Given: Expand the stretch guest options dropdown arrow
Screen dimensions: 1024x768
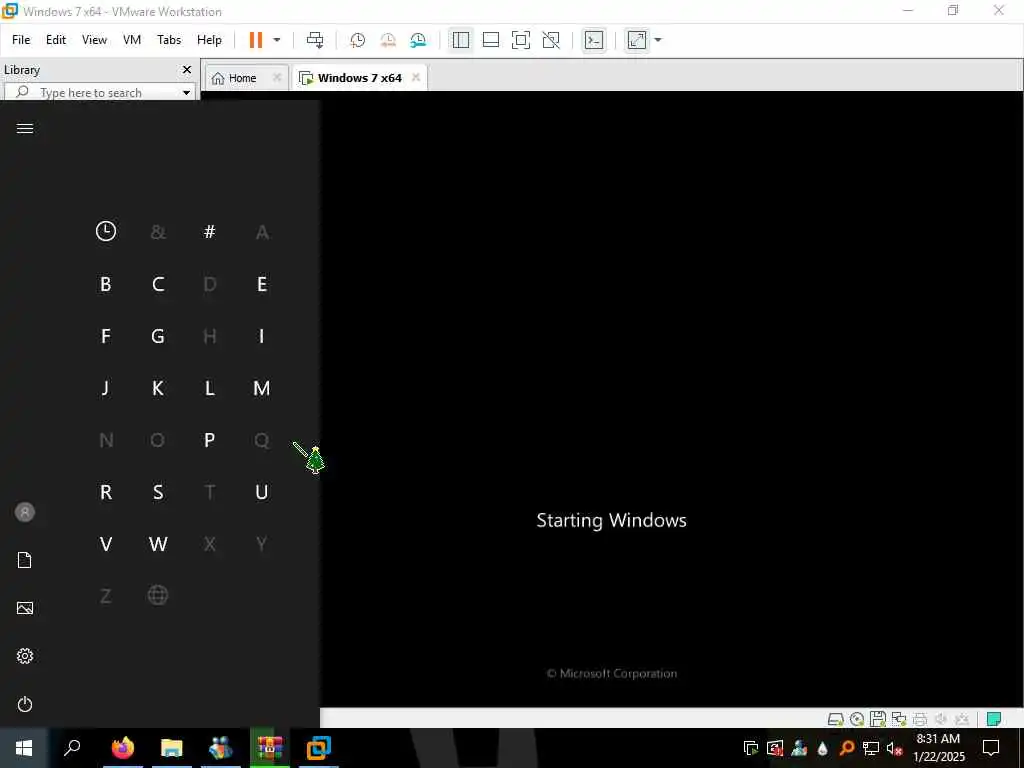Looking at the screenshot, I should (658, 40).
